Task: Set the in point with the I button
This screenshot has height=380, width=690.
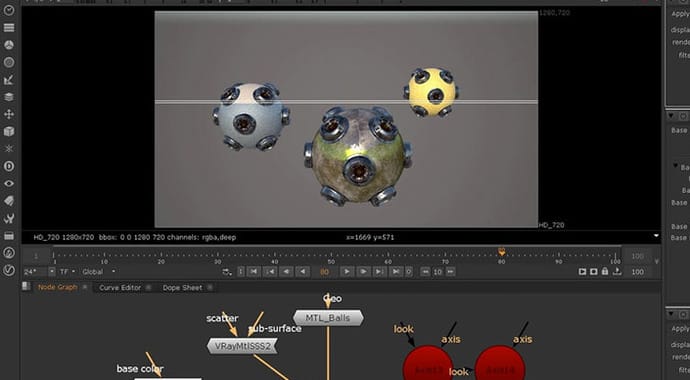Action: 241,272
